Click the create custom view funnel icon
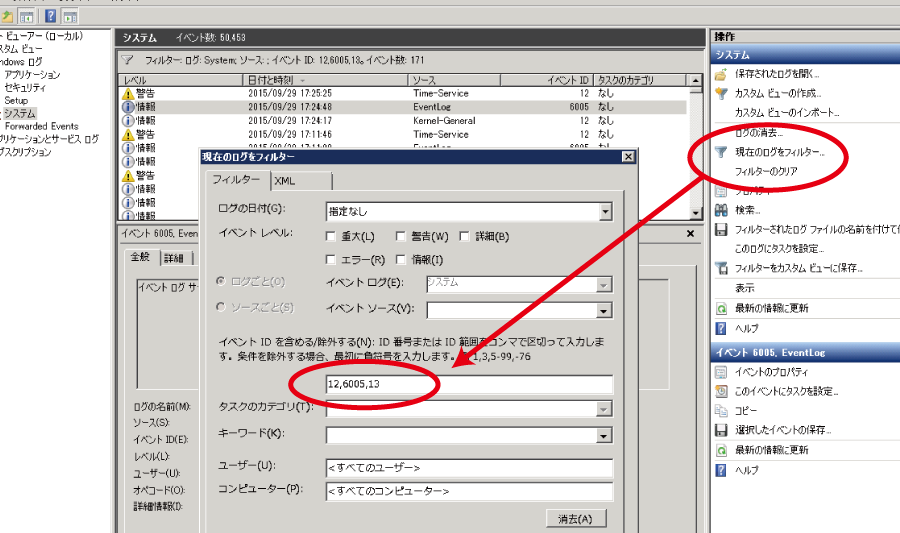900x533 pixels. coord(721,93)
